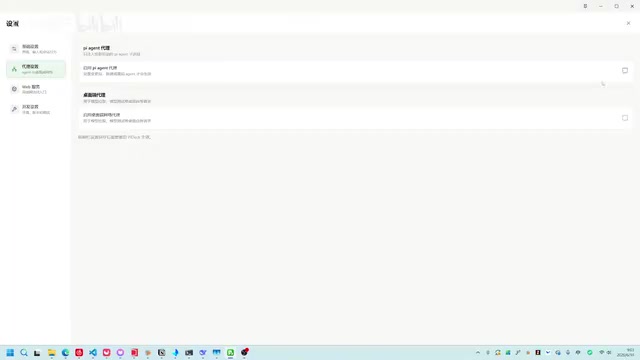The image size is (640, 360).
Task: Tick the checkbox in the 桌面端代理 section
Action: (624, 118)
